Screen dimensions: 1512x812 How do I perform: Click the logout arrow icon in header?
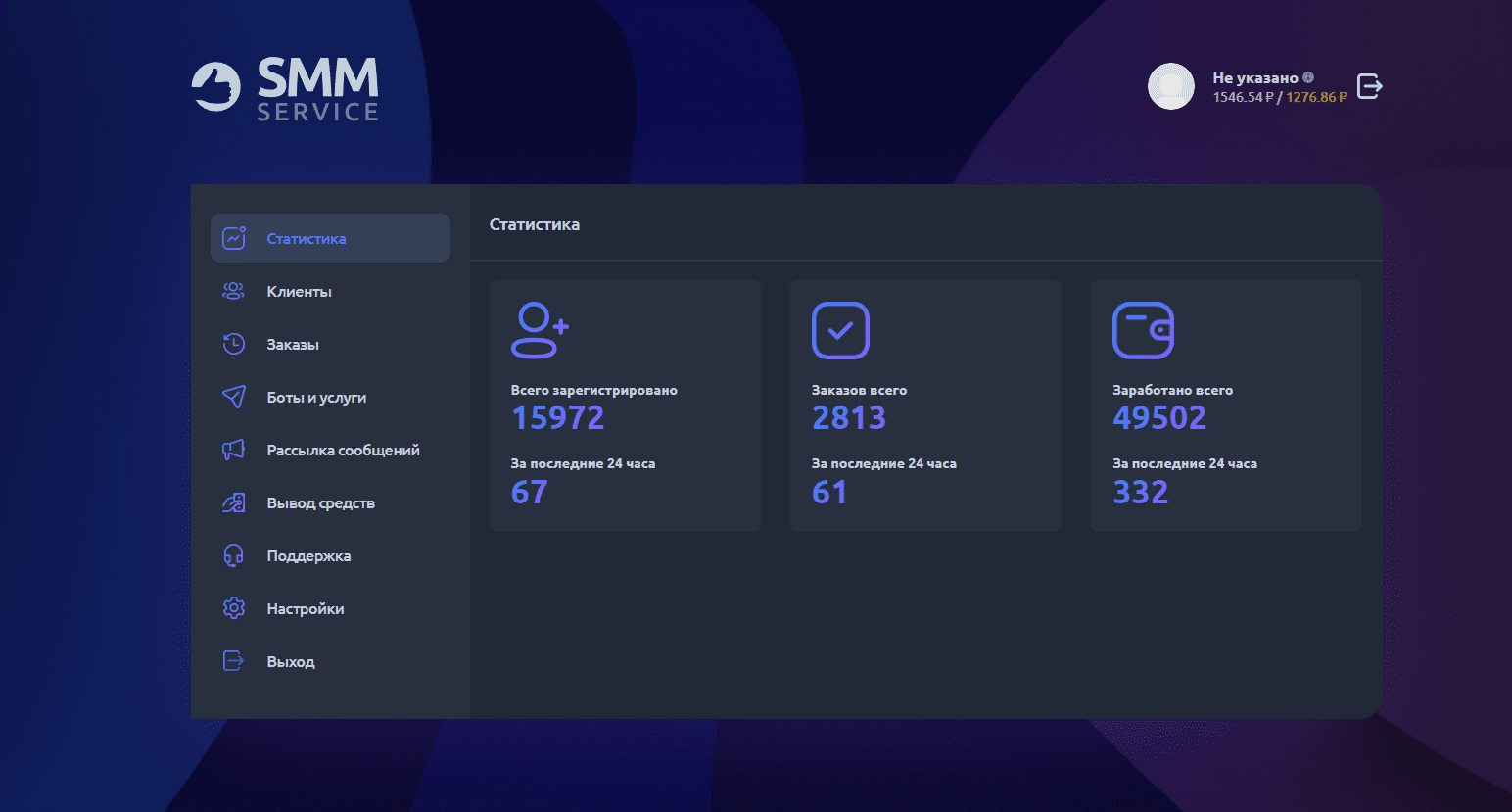(x=1370, y=86)
